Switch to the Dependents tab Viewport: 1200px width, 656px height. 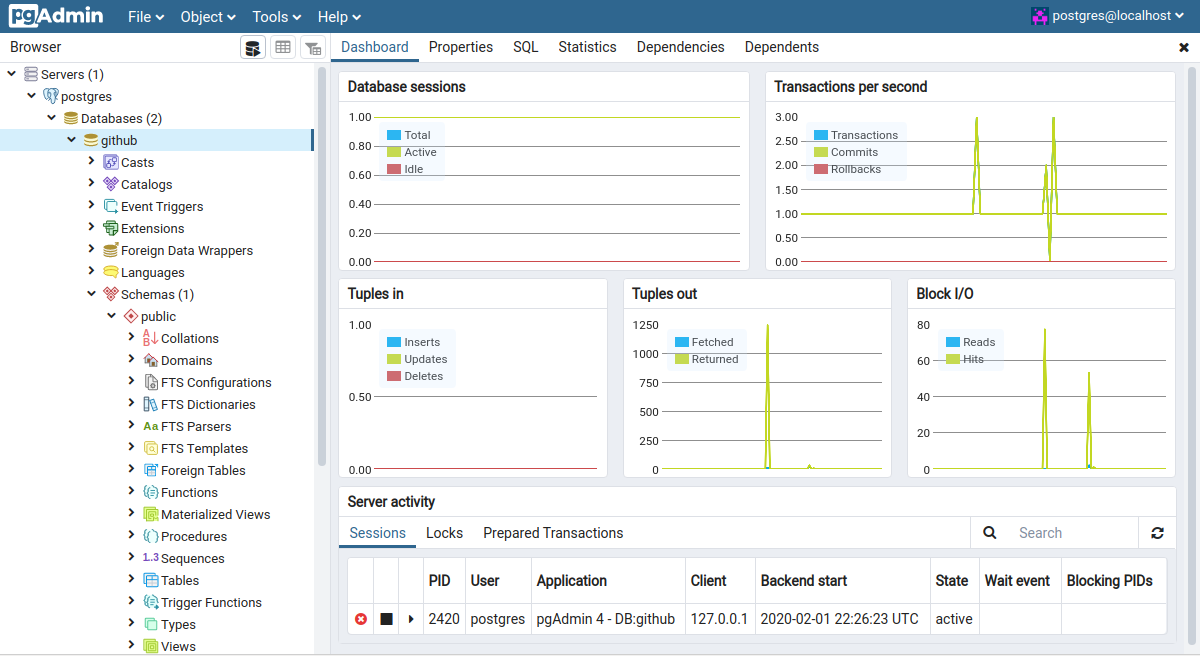point(782,47)
